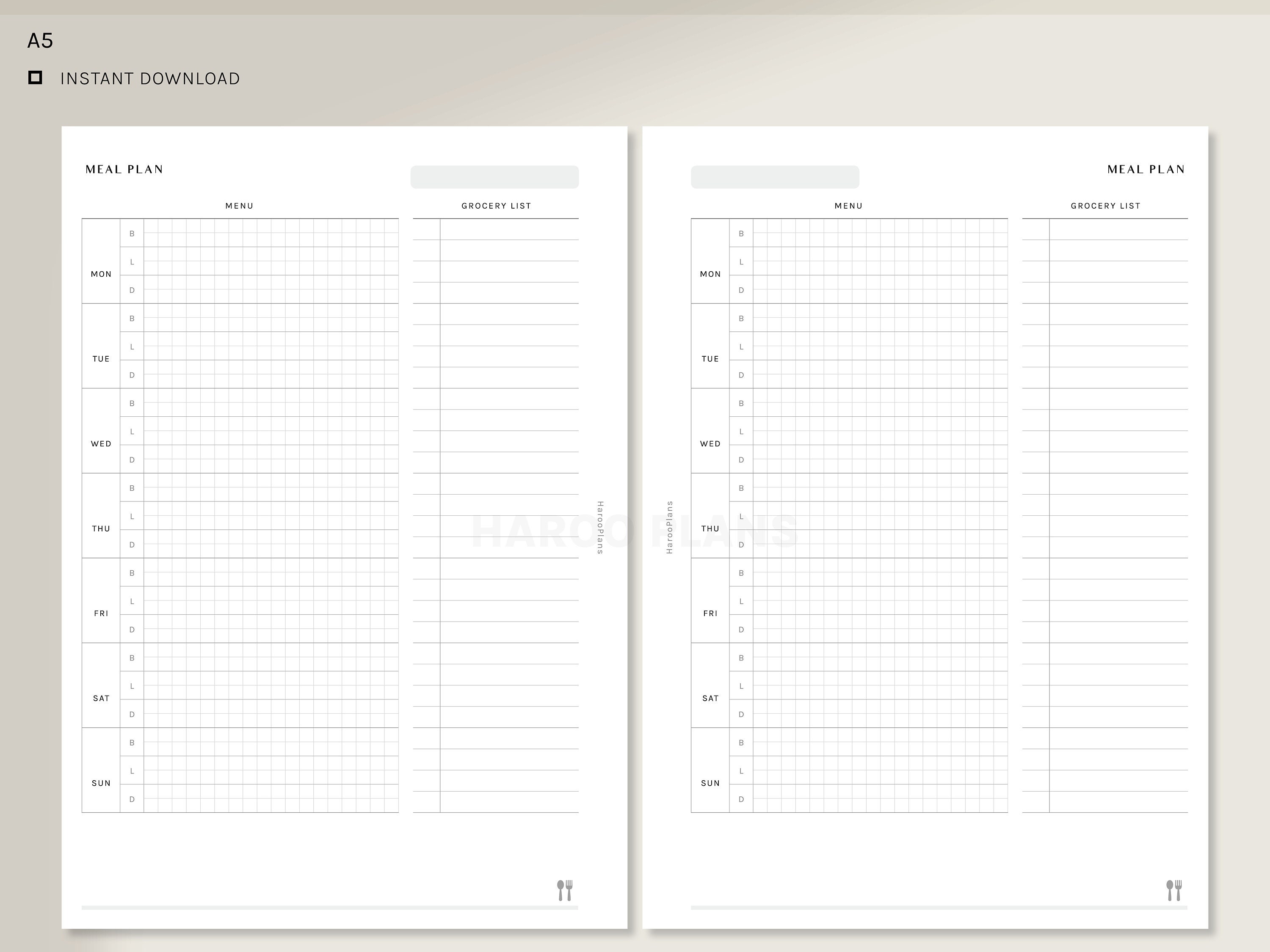Screen dimensions: 1270x952
Task: Select SUN label on right page
Action: (x=710, y=783)
